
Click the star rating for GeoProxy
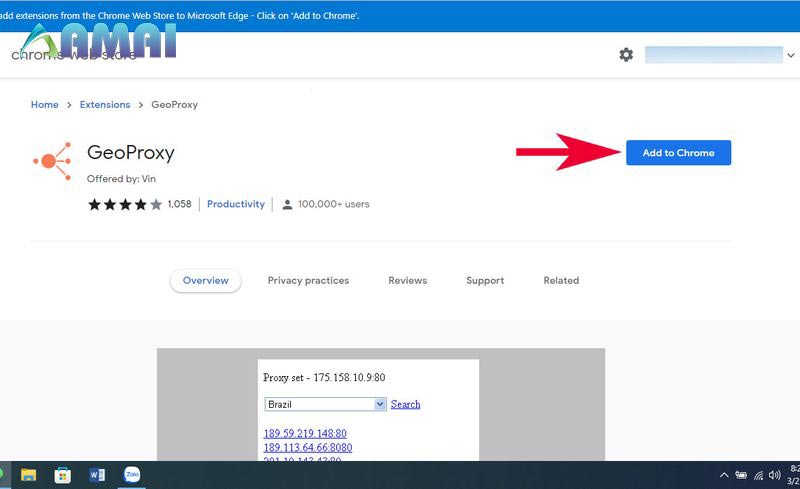(x=125, y=205)
